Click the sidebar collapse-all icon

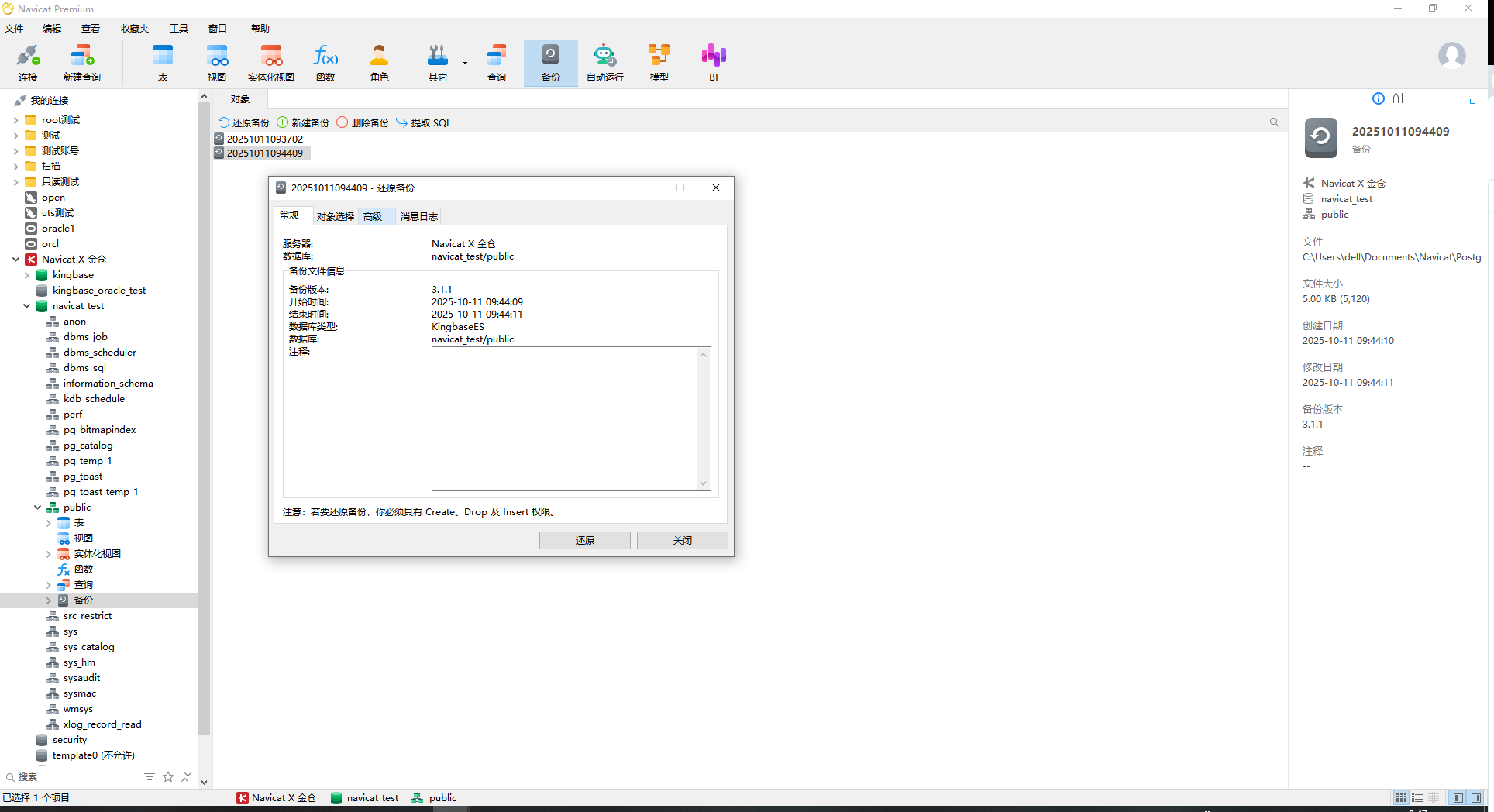click(187, 776)
